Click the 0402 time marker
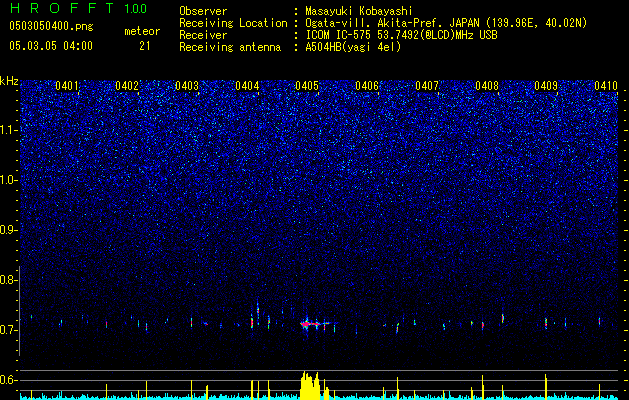629x400 pixels. (x=127, y=86)
